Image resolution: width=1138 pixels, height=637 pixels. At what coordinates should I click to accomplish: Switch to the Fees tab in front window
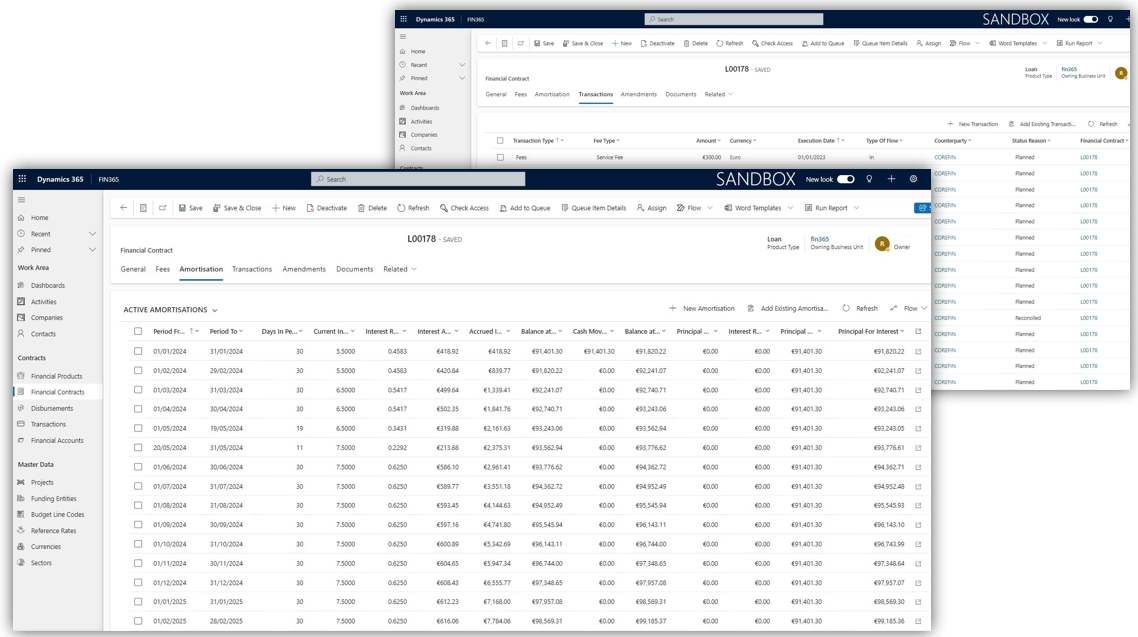tap(163, 269)
